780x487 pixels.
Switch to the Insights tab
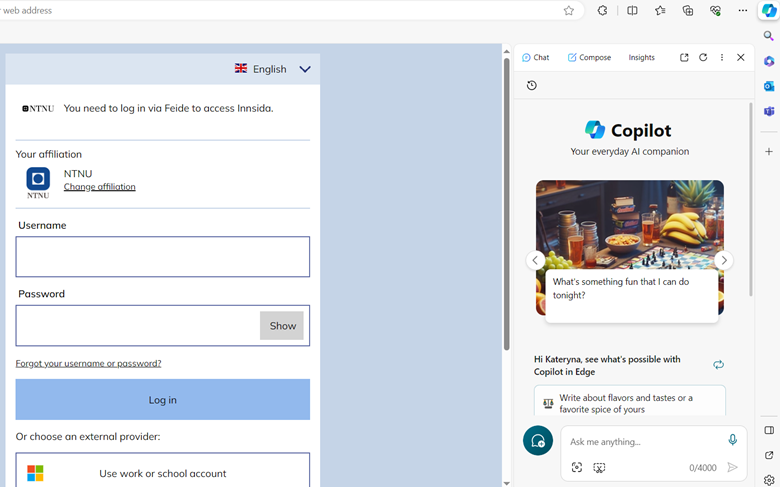[641, 58]
